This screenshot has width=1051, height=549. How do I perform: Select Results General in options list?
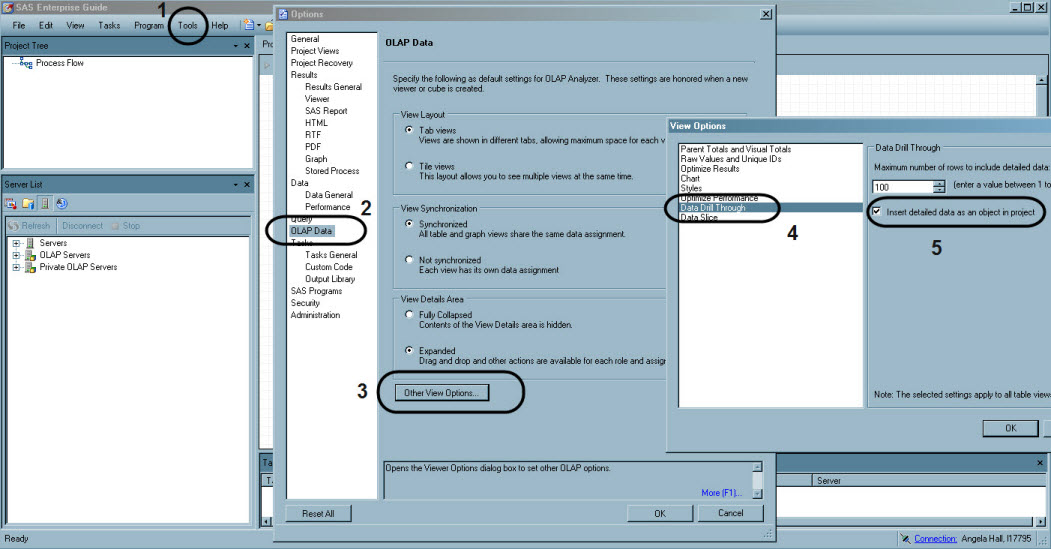333,87
